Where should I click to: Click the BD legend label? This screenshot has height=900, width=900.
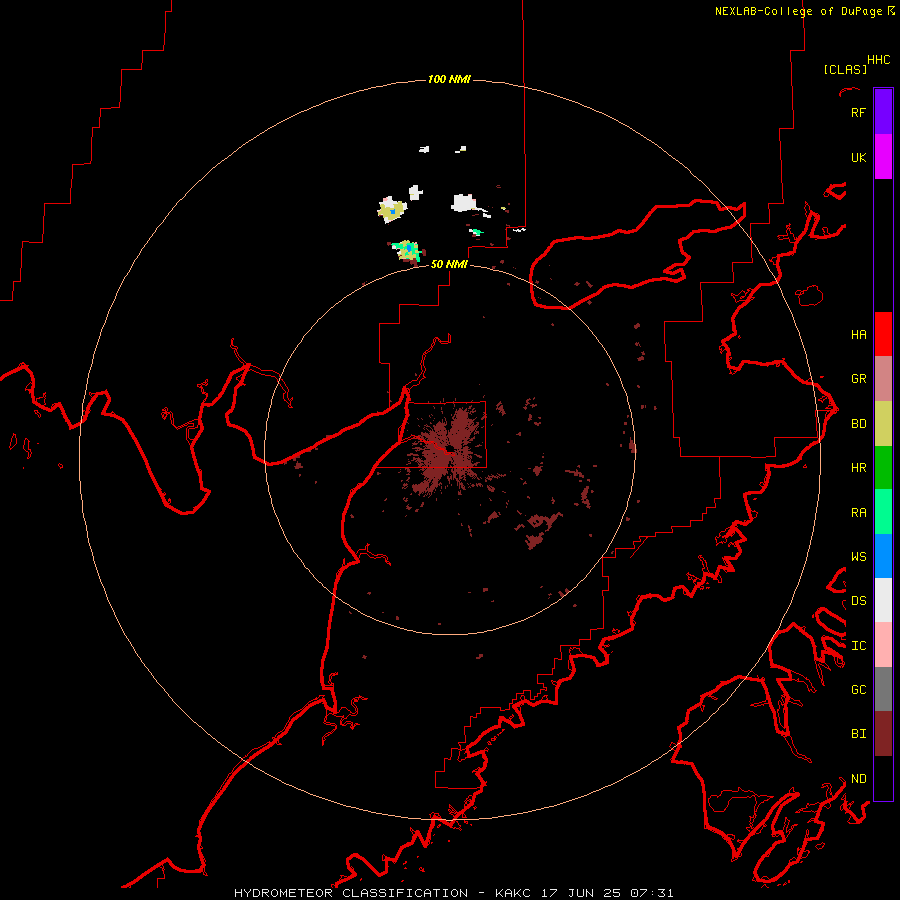point(858,424)
